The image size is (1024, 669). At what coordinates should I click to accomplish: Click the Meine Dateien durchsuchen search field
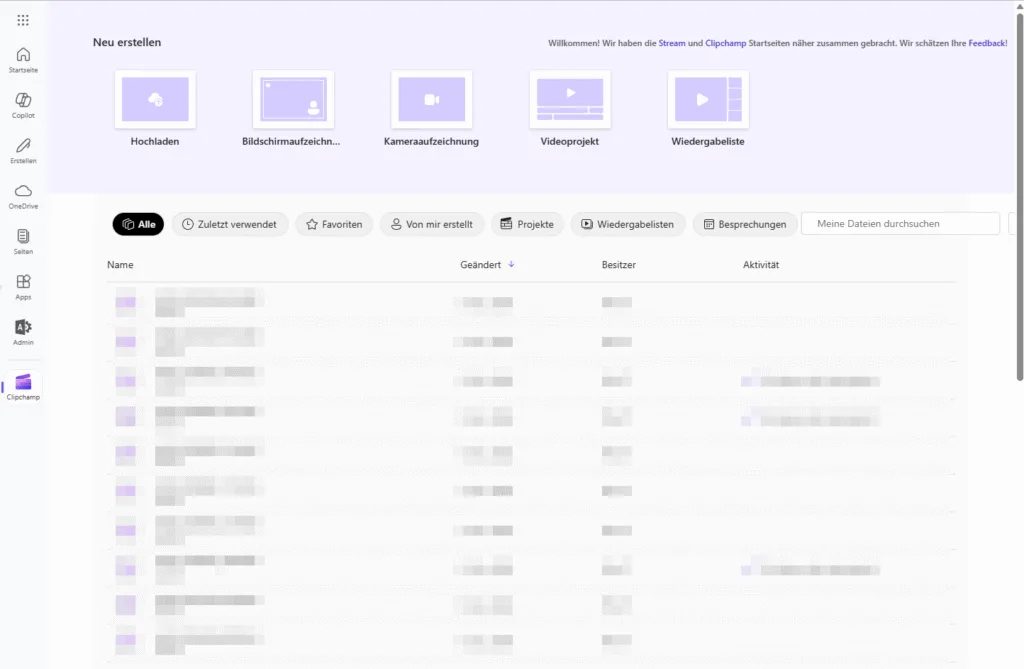tap(900, 224)
